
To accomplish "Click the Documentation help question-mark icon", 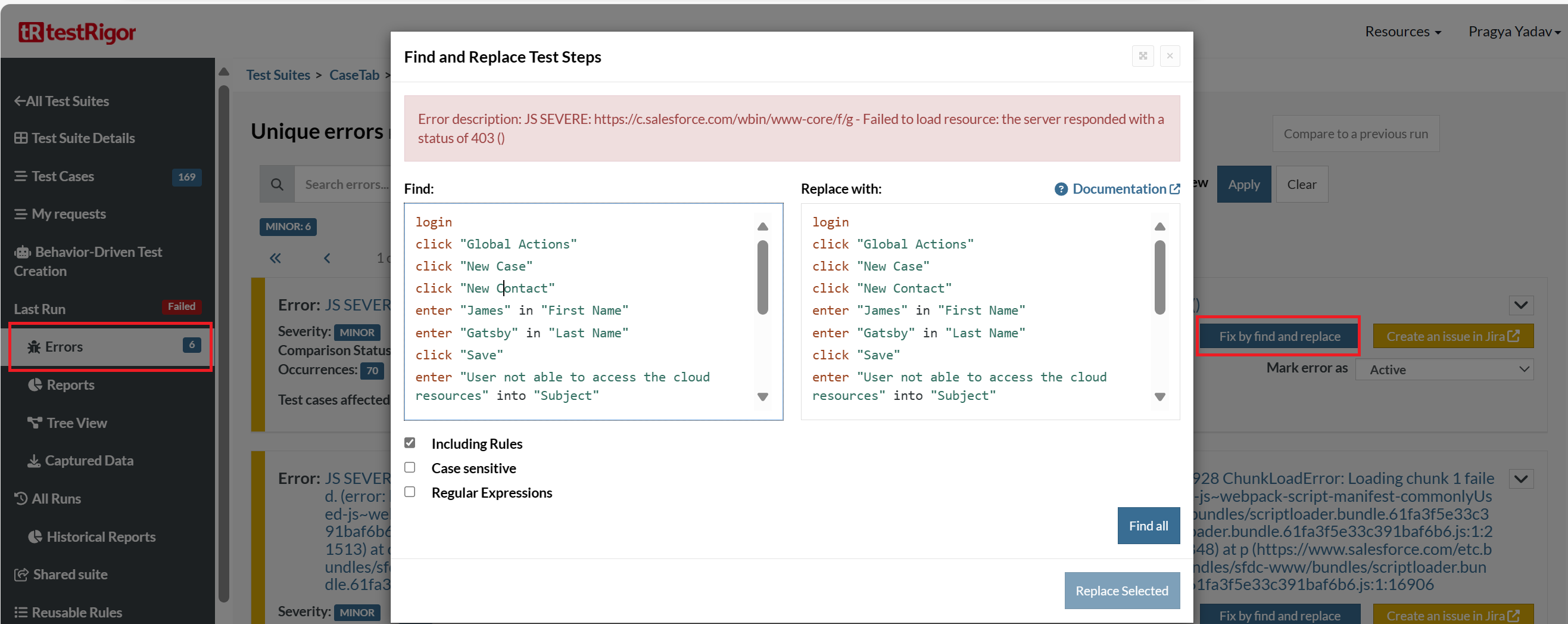I will [1061, 189].
